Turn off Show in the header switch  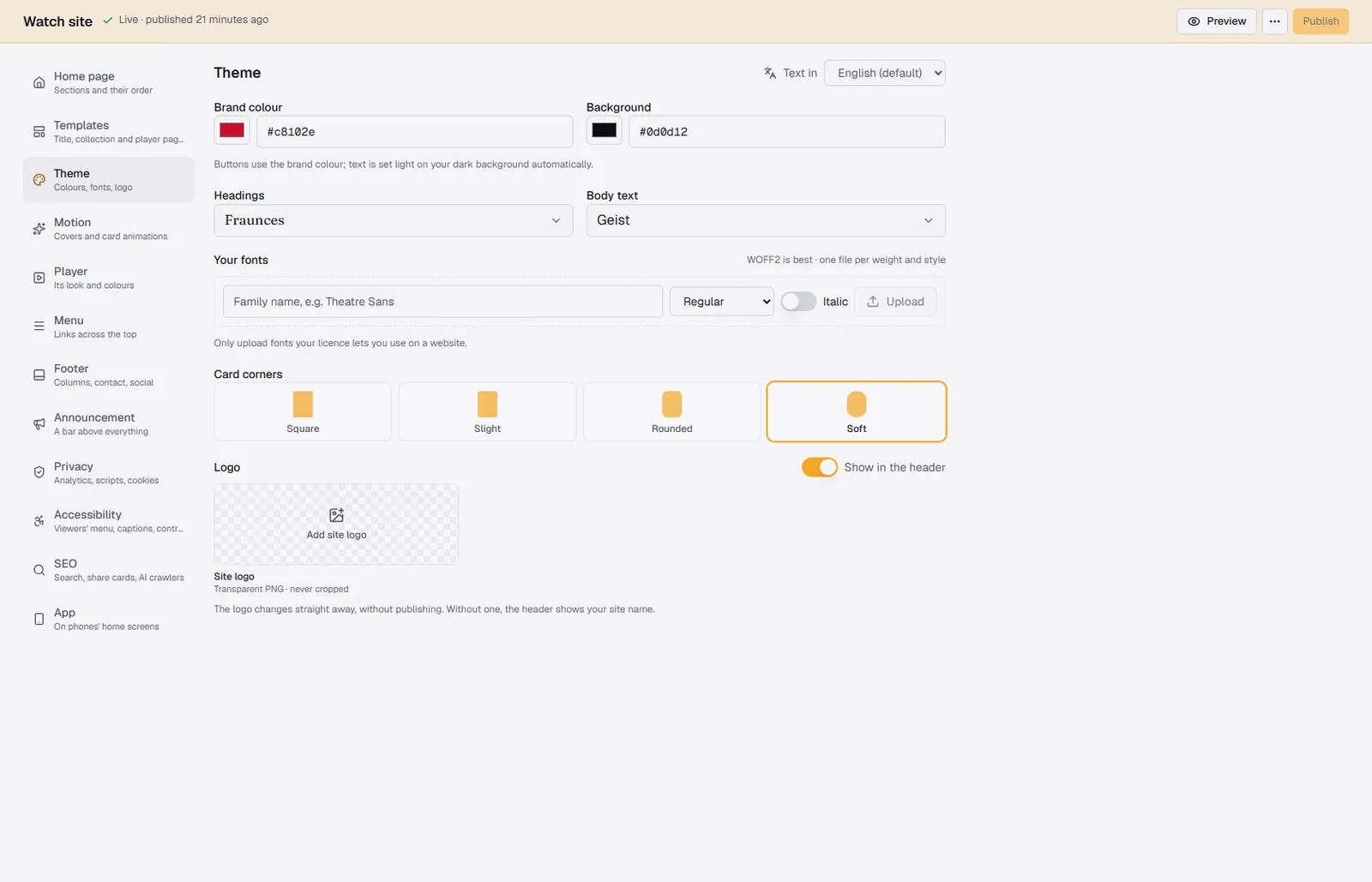(820, 467)
